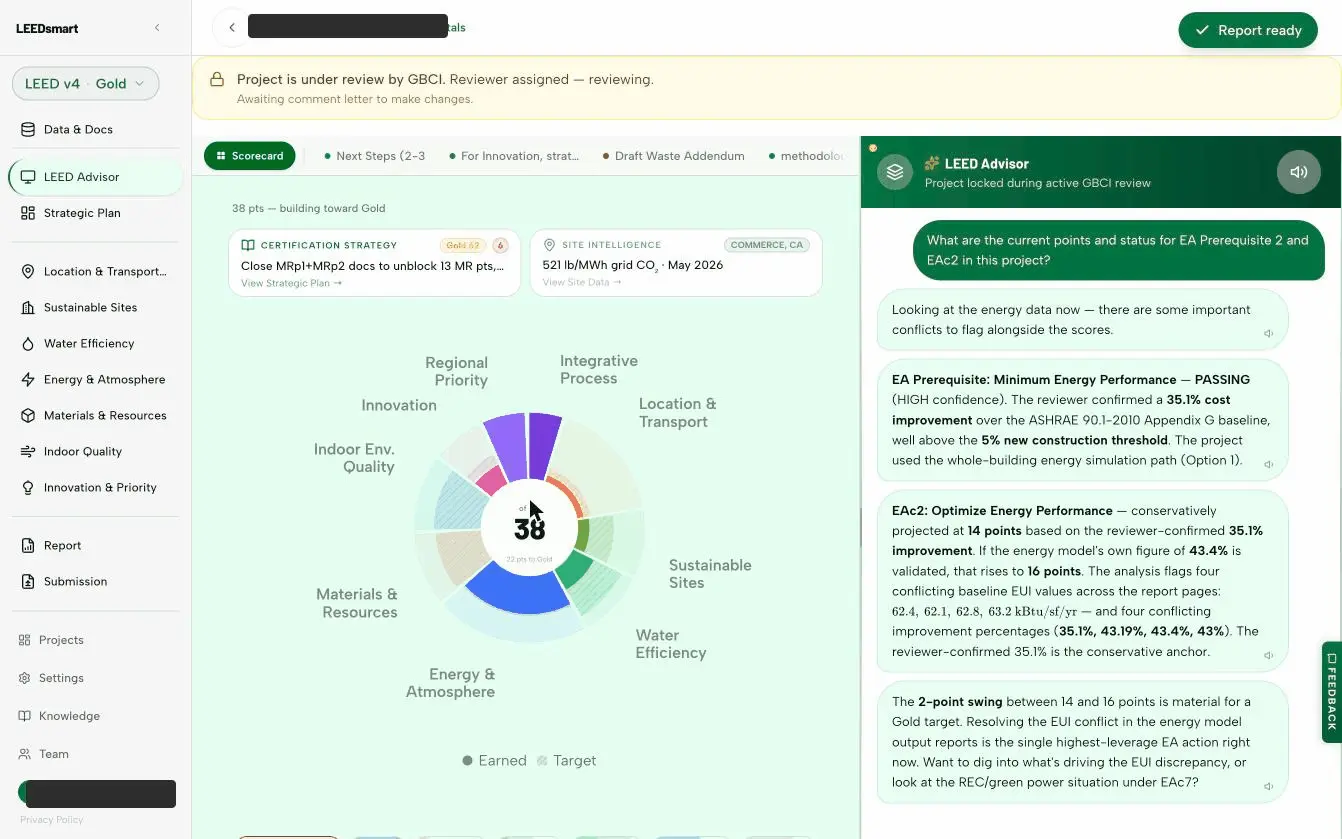Click the 38 points center of scorecard chart
Image resolution: width=1342 pixels, height=839 pixels.
529,529
